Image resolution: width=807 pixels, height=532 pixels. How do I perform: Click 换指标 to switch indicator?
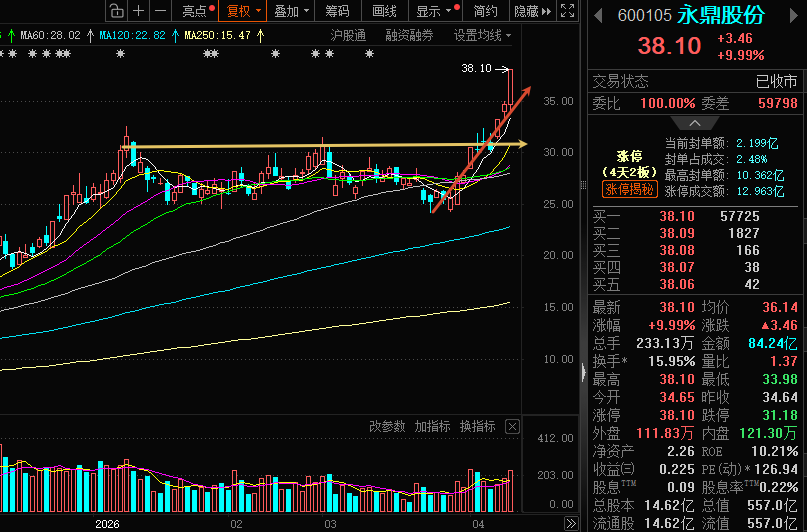click(478, 427)
